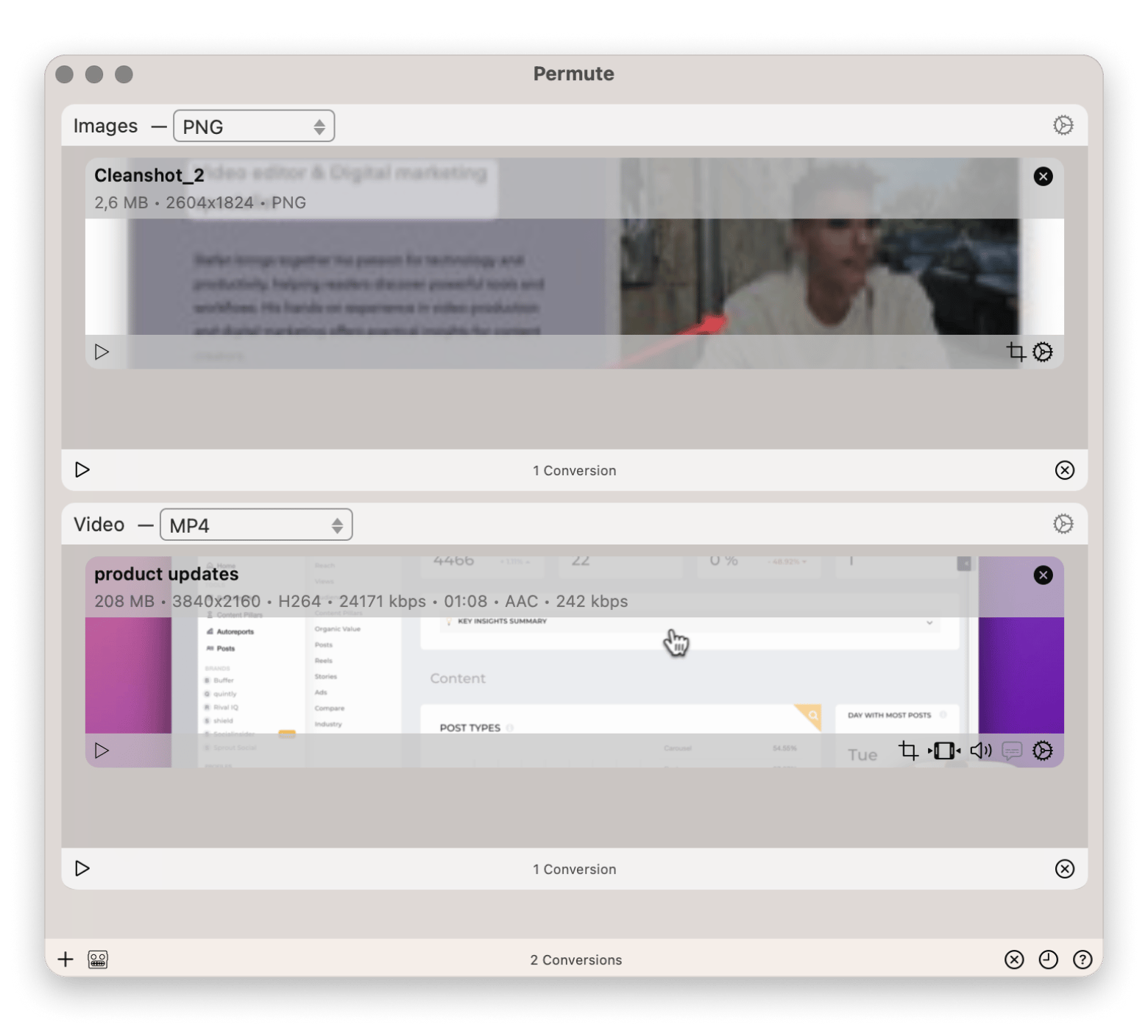Remove Cleanshot_2 from the conversion list

coord(1043,176)
